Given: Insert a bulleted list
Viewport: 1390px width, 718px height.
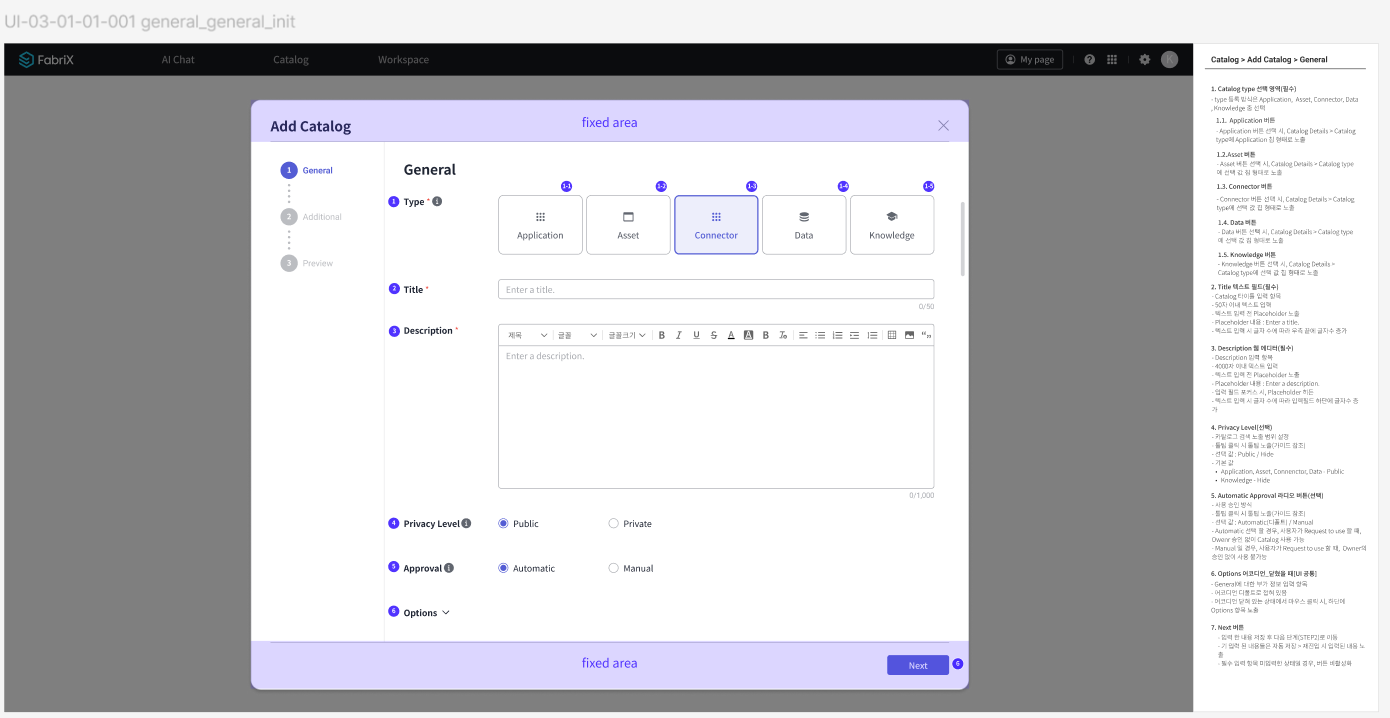Looking at the screenshot, I should [x=820, y=335].
